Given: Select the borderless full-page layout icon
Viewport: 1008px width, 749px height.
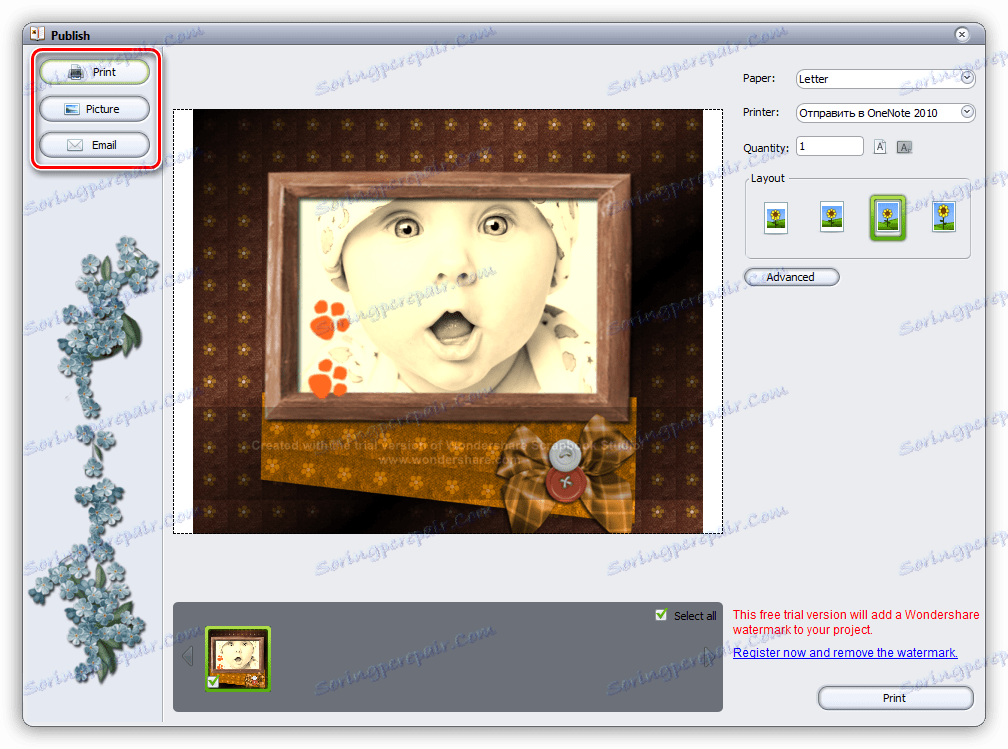Looking at the screenshot, I should 943,216.
